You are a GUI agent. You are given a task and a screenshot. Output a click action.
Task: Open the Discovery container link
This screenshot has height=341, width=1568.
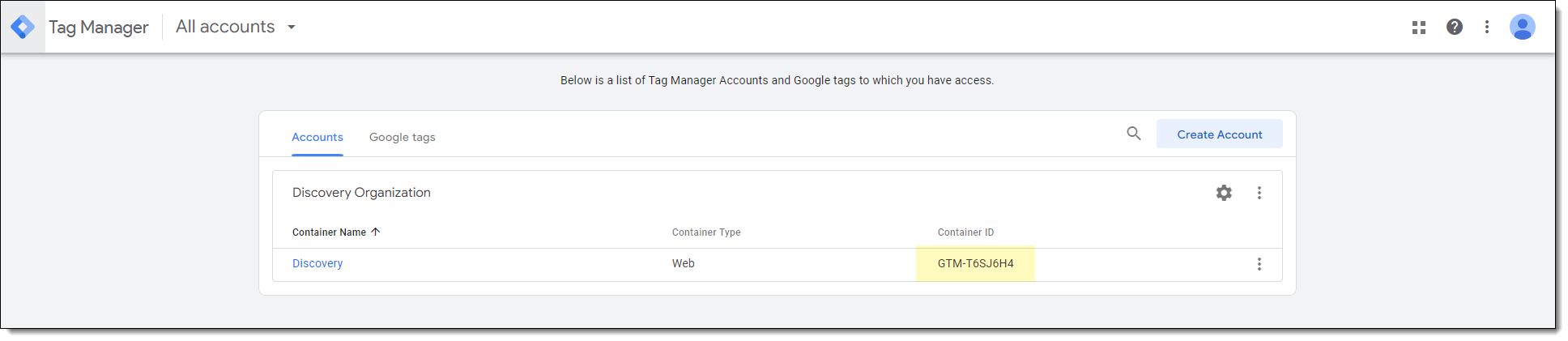pos(317,263)
